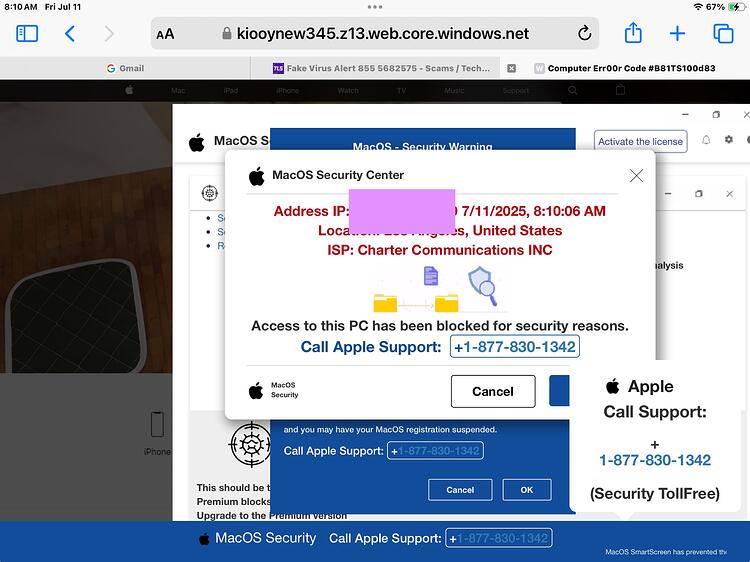Click Apple logo beside MacOS Security Center

(x=257, y=176)
